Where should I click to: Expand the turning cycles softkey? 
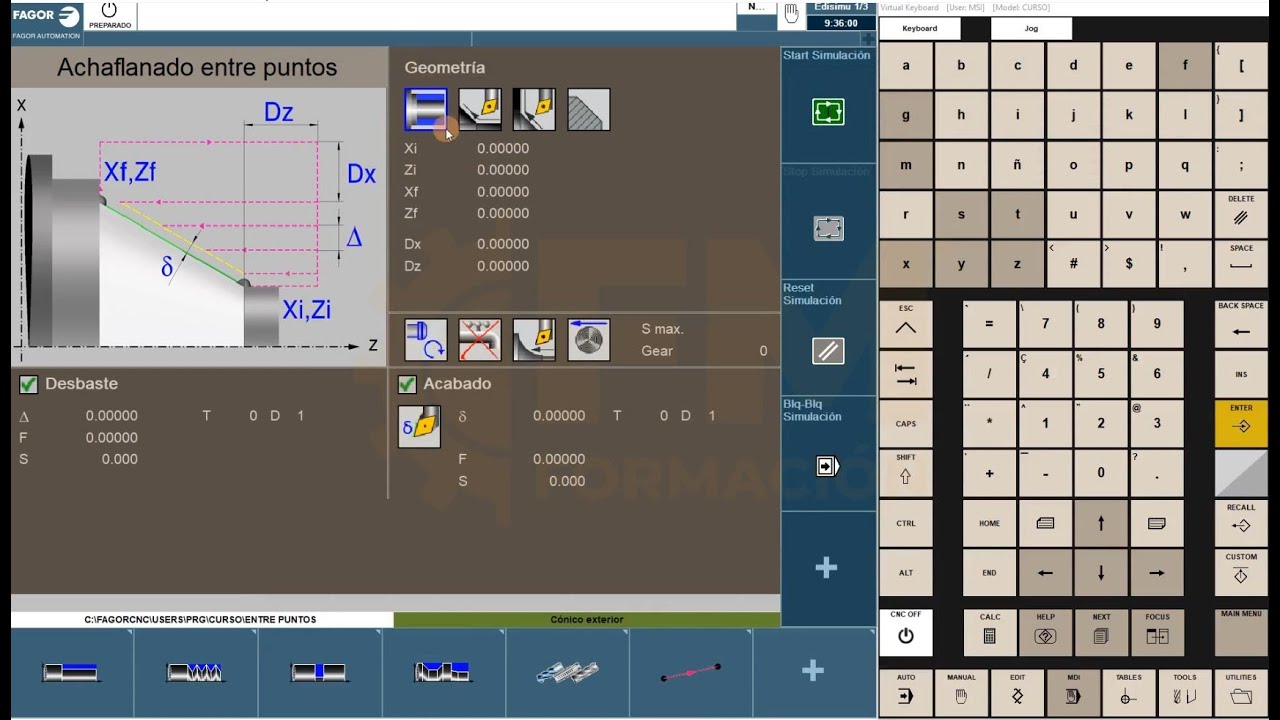pos(71,672)
